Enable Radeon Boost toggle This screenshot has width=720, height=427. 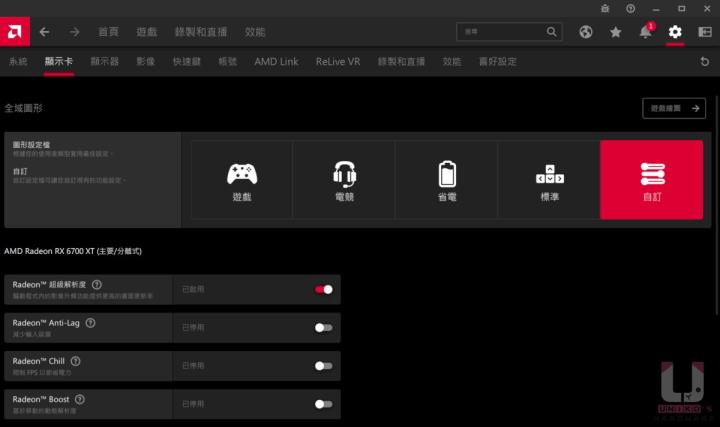point(323,404)
